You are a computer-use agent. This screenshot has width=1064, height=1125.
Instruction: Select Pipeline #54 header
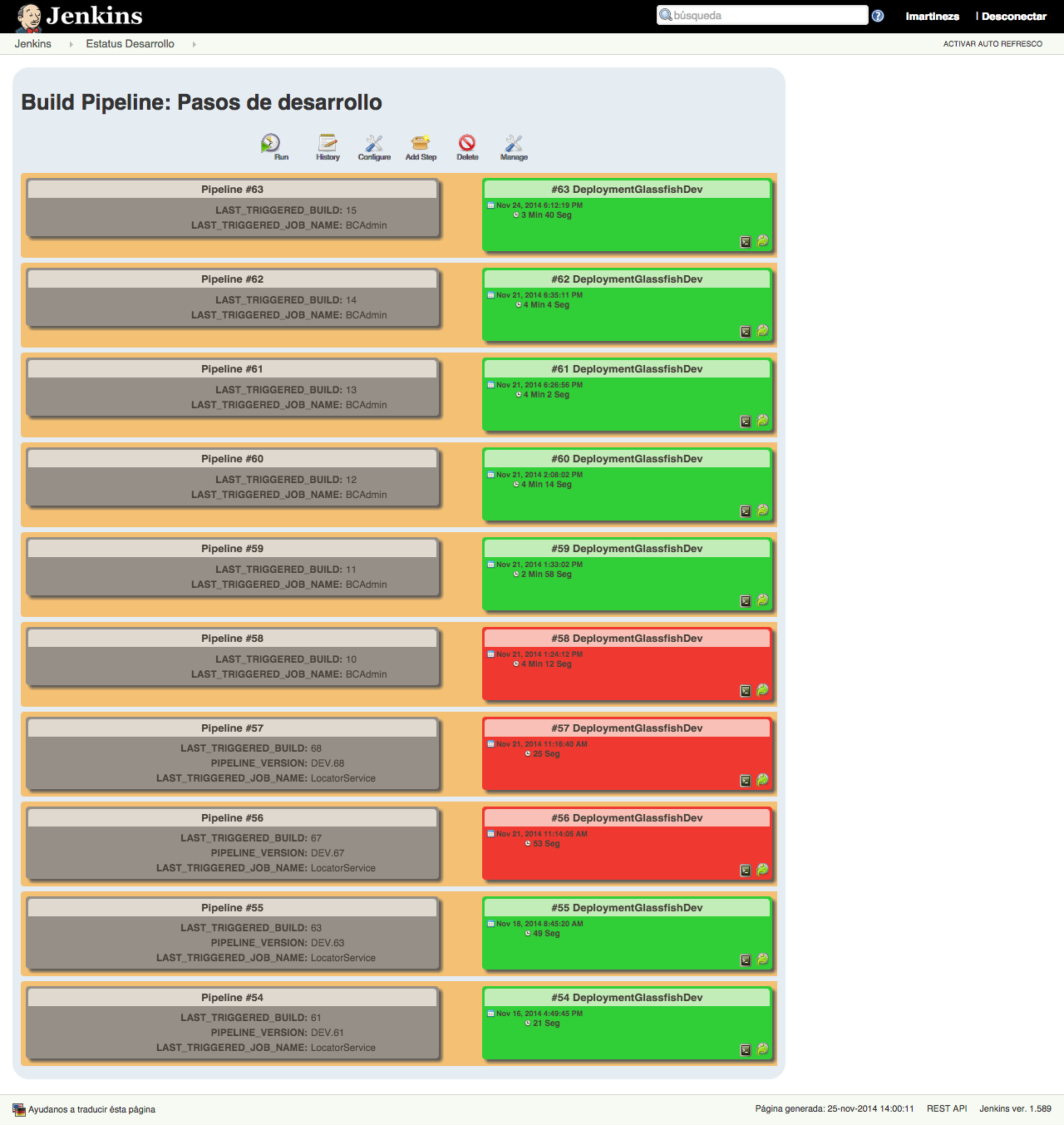tap(232, 998)
